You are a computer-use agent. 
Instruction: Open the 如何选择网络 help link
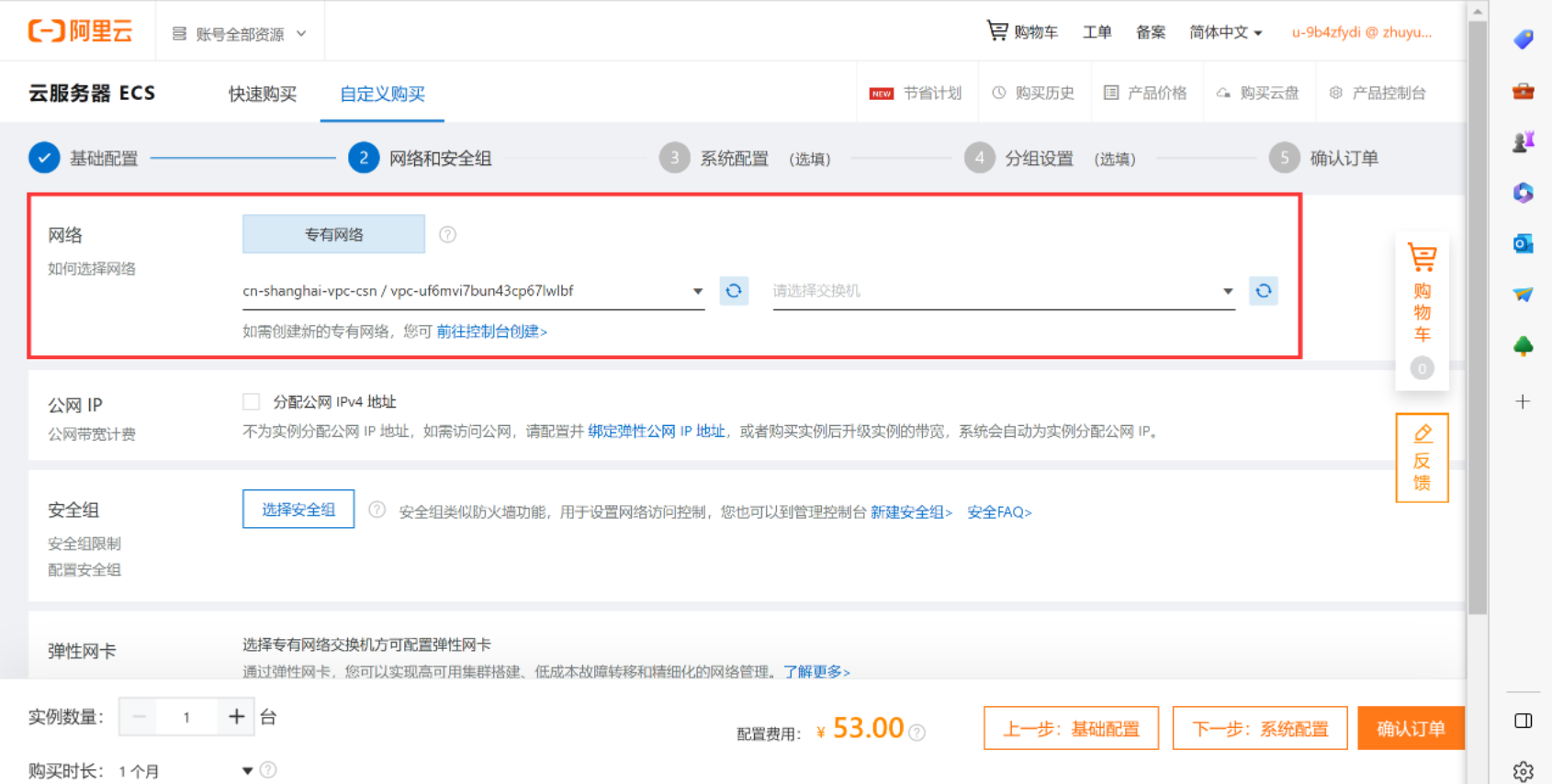pyautogui.click(x=92, y=269)
